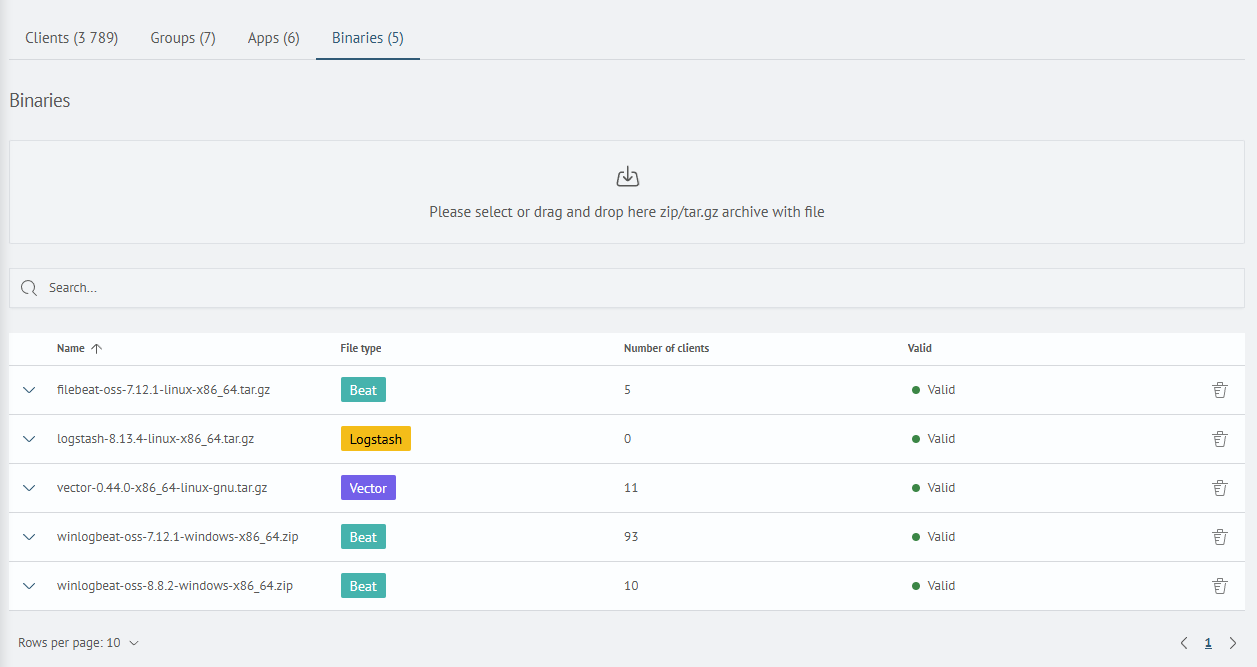Delete the logstash-8.13.4 binary

coord(1219,439)
